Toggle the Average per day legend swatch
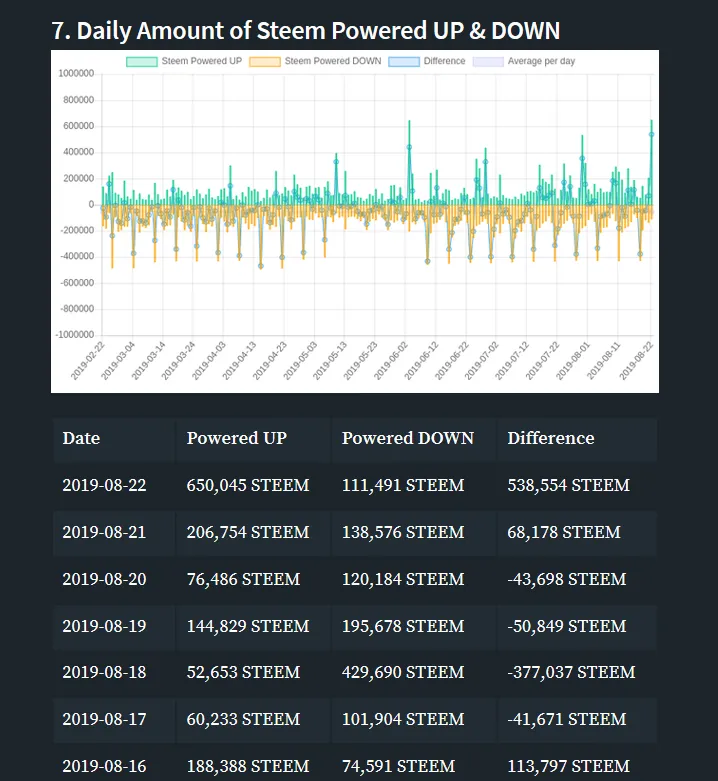The height and width of the screenshot is (781, 718). pyautogui.click(x=488, y=61)
